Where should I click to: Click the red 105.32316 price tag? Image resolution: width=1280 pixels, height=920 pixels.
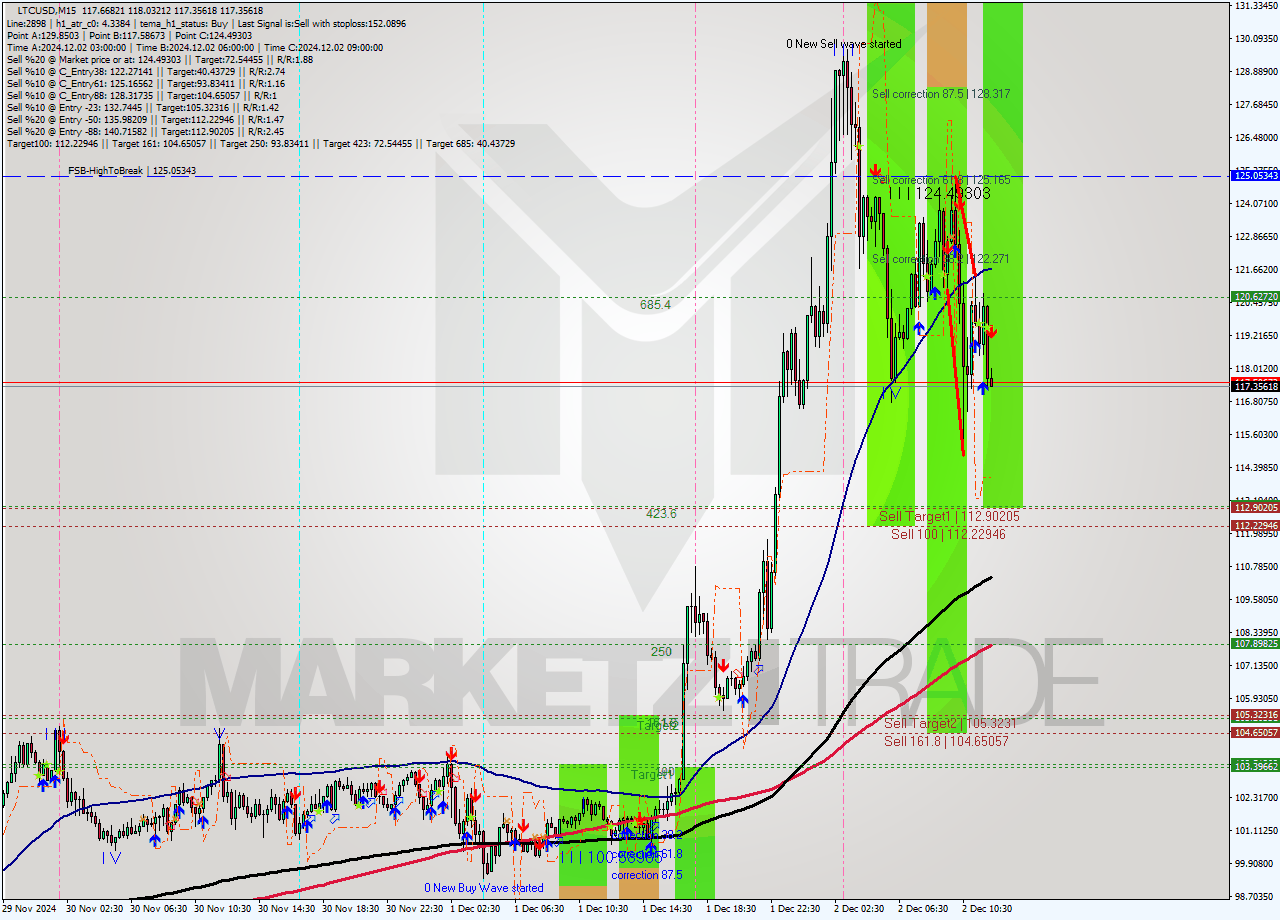[1255, 715]
